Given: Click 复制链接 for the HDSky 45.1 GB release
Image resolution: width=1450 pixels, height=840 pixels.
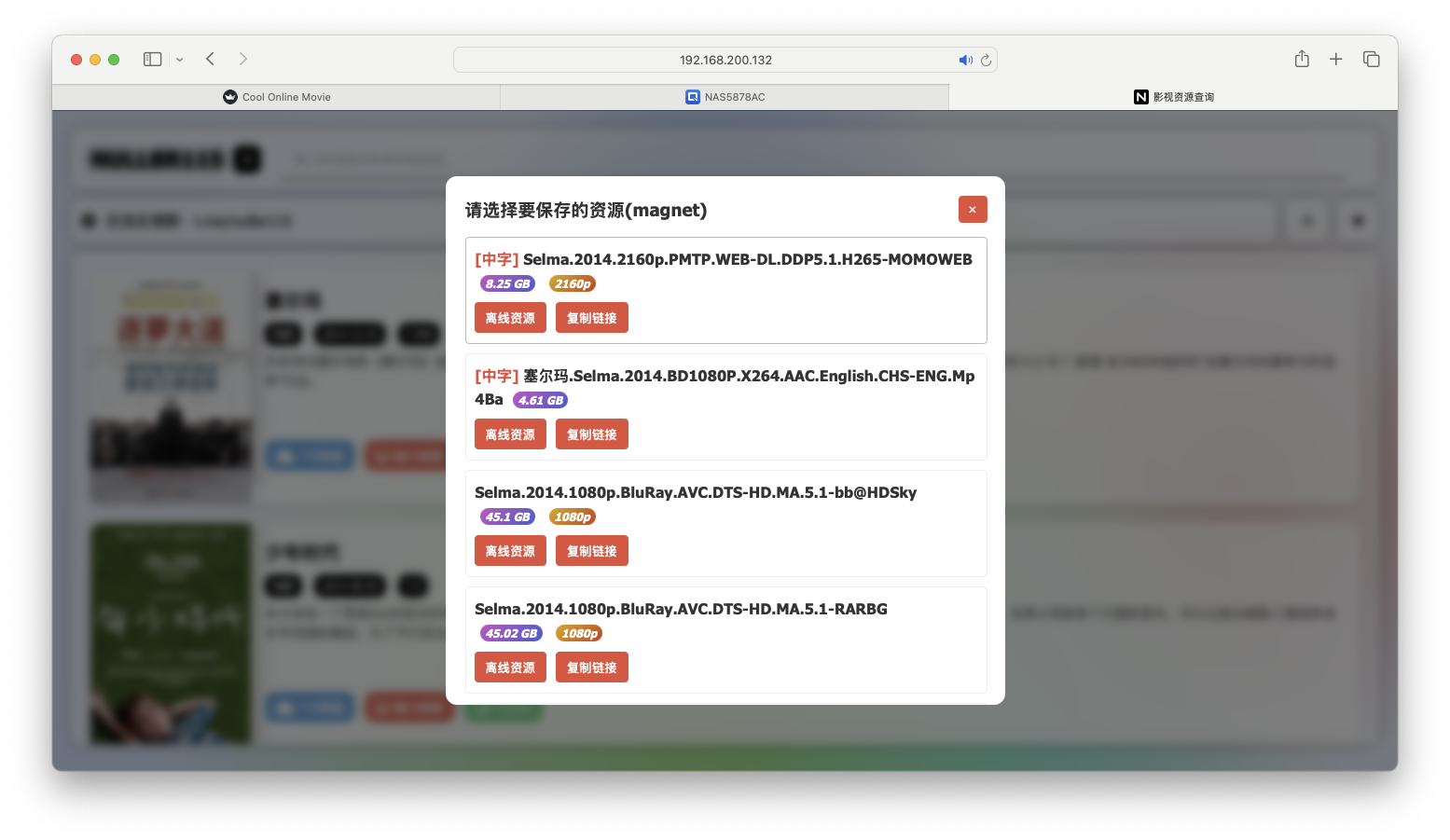Looking at the screenshot, I should (x=591, y=550).
